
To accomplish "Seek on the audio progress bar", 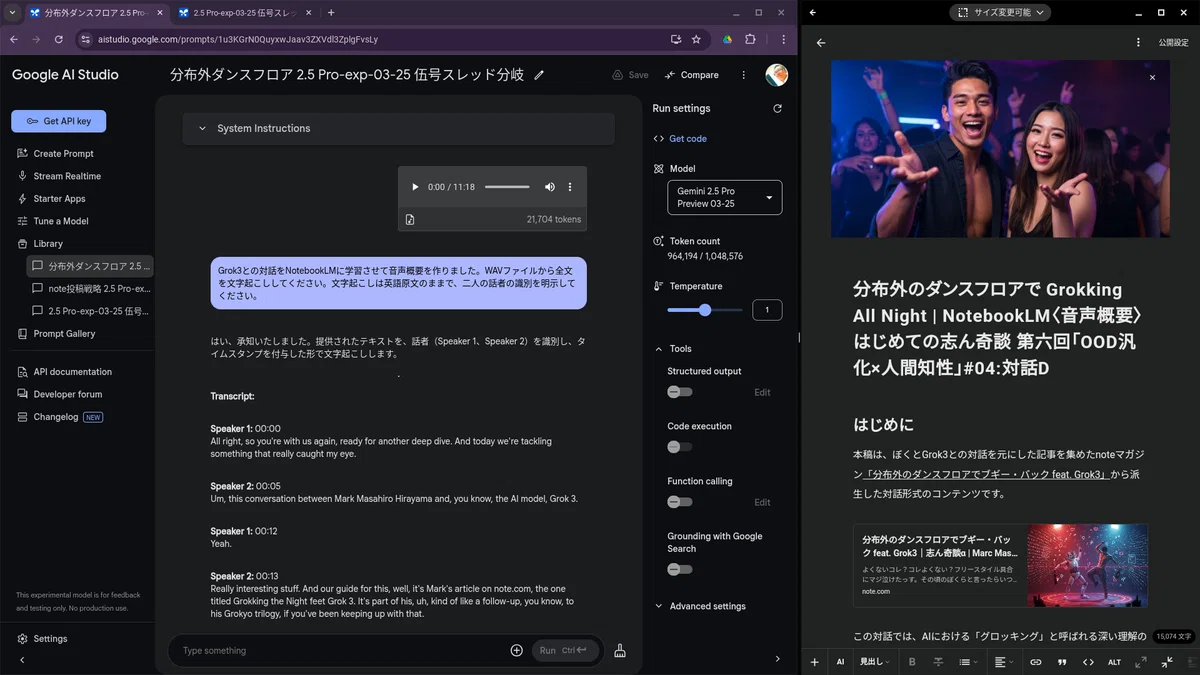I will 507,187.
